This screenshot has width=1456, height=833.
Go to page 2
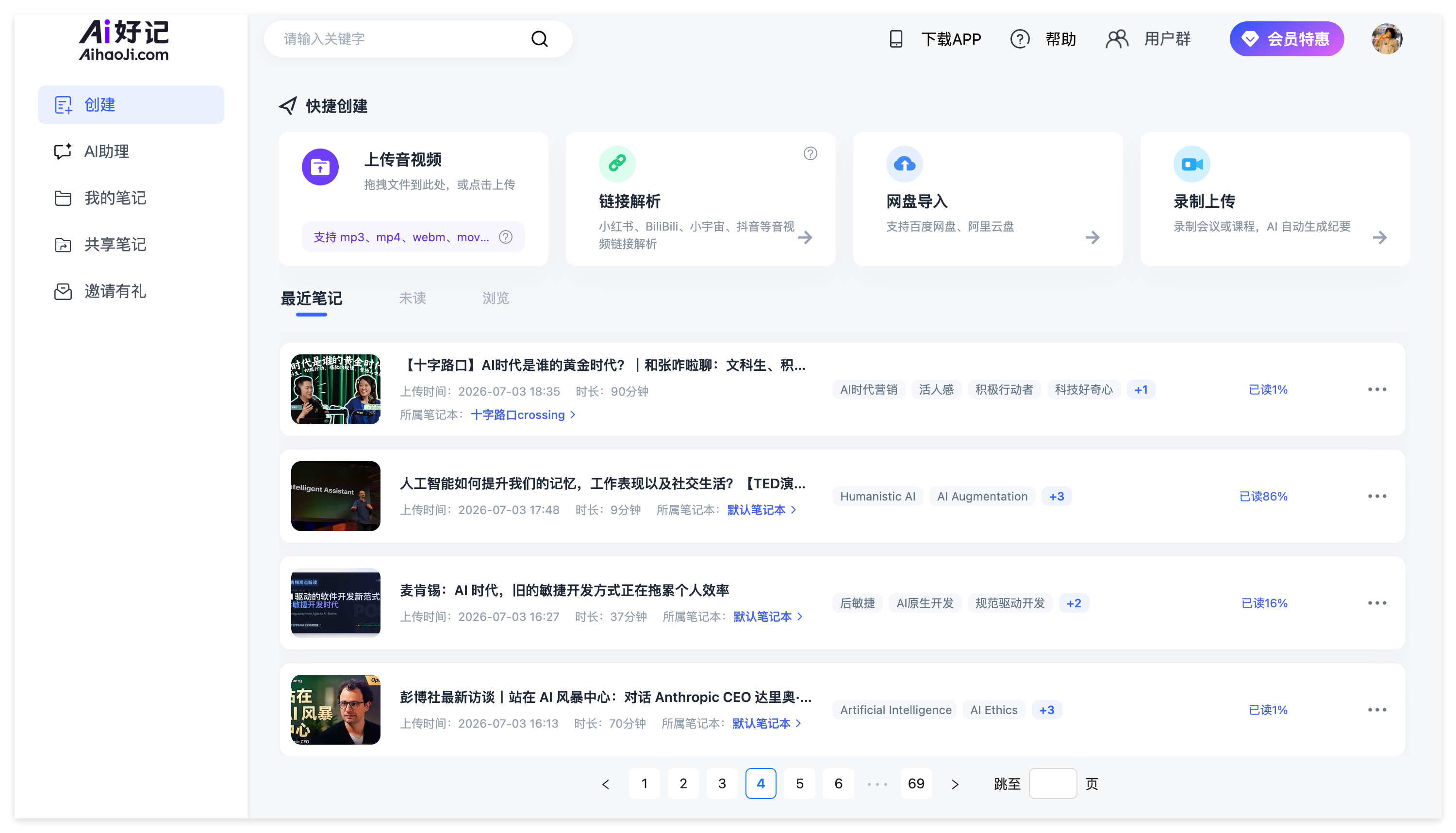click(x=683, y=784)
